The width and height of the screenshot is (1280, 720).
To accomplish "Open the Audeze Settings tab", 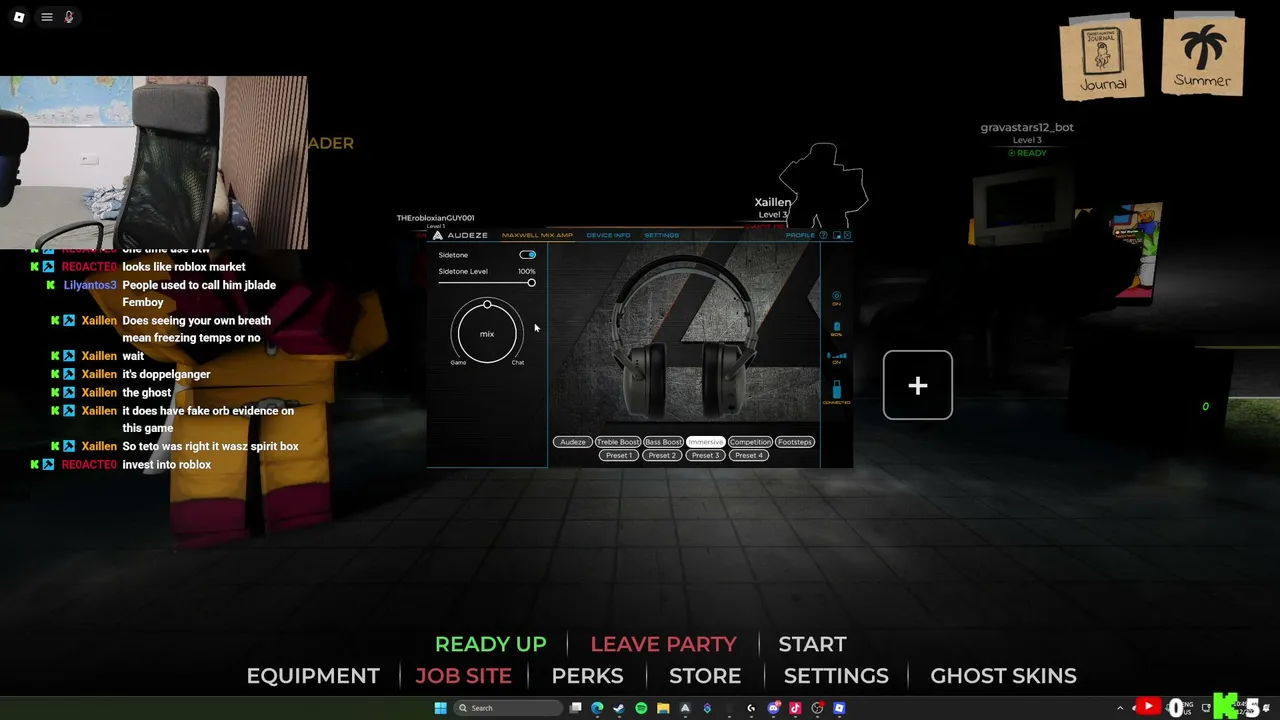I will point(661,235).
